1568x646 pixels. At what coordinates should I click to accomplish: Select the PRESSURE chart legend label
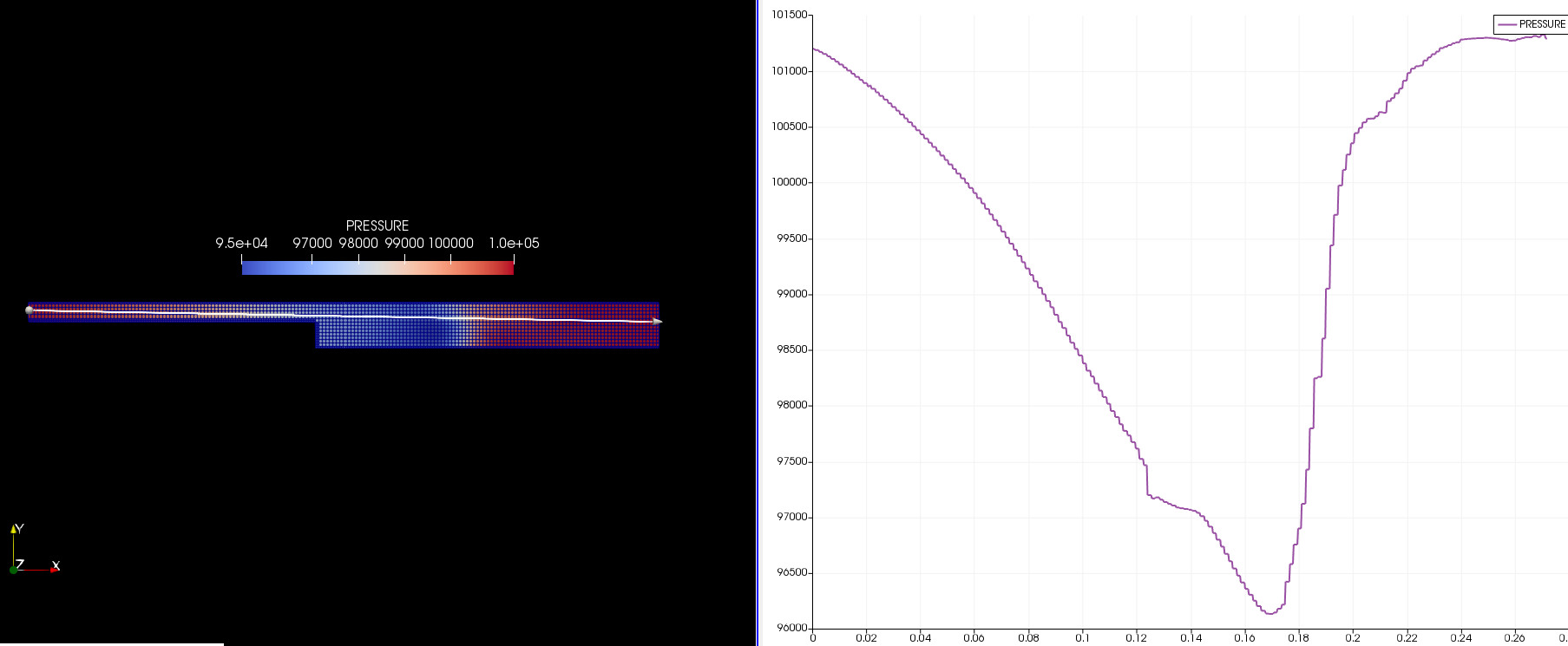click(x=1542, y=24)
